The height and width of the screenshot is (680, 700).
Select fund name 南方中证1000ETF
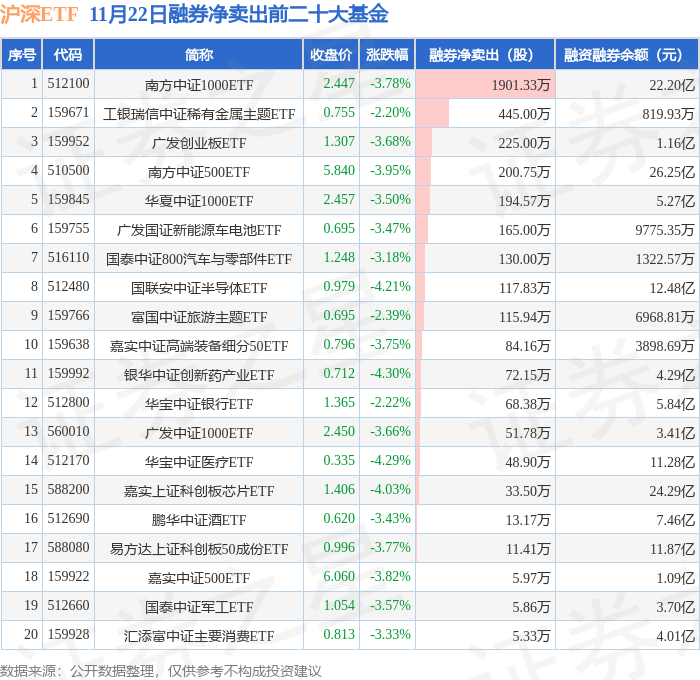coord(199,85)
